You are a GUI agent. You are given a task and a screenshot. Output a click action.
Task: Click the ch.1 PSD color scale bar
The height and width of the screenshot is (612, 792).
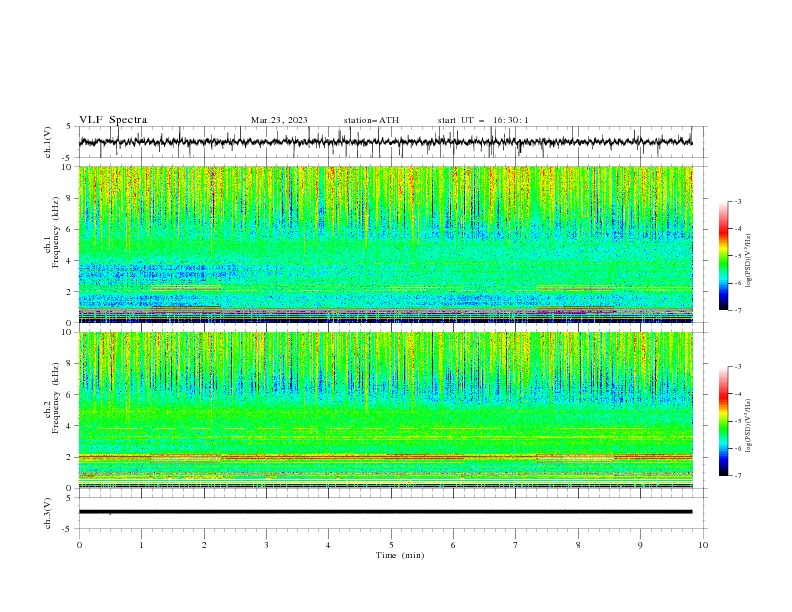[x=723, y=256]
